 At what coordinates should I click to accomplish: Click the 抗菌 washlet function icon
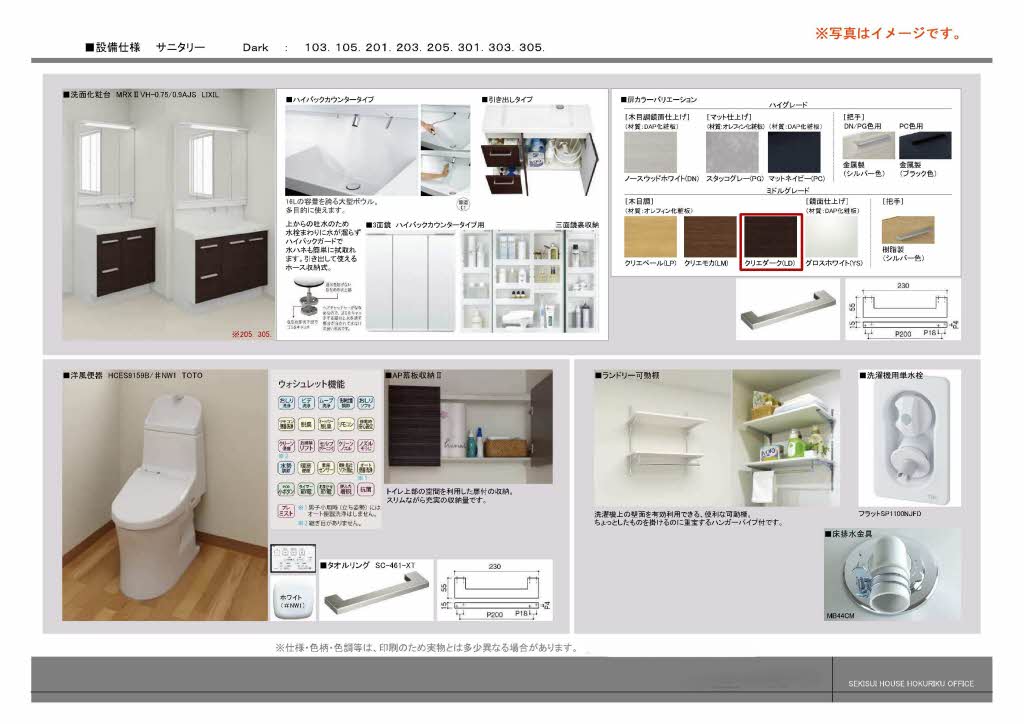(x=366, y=488)
